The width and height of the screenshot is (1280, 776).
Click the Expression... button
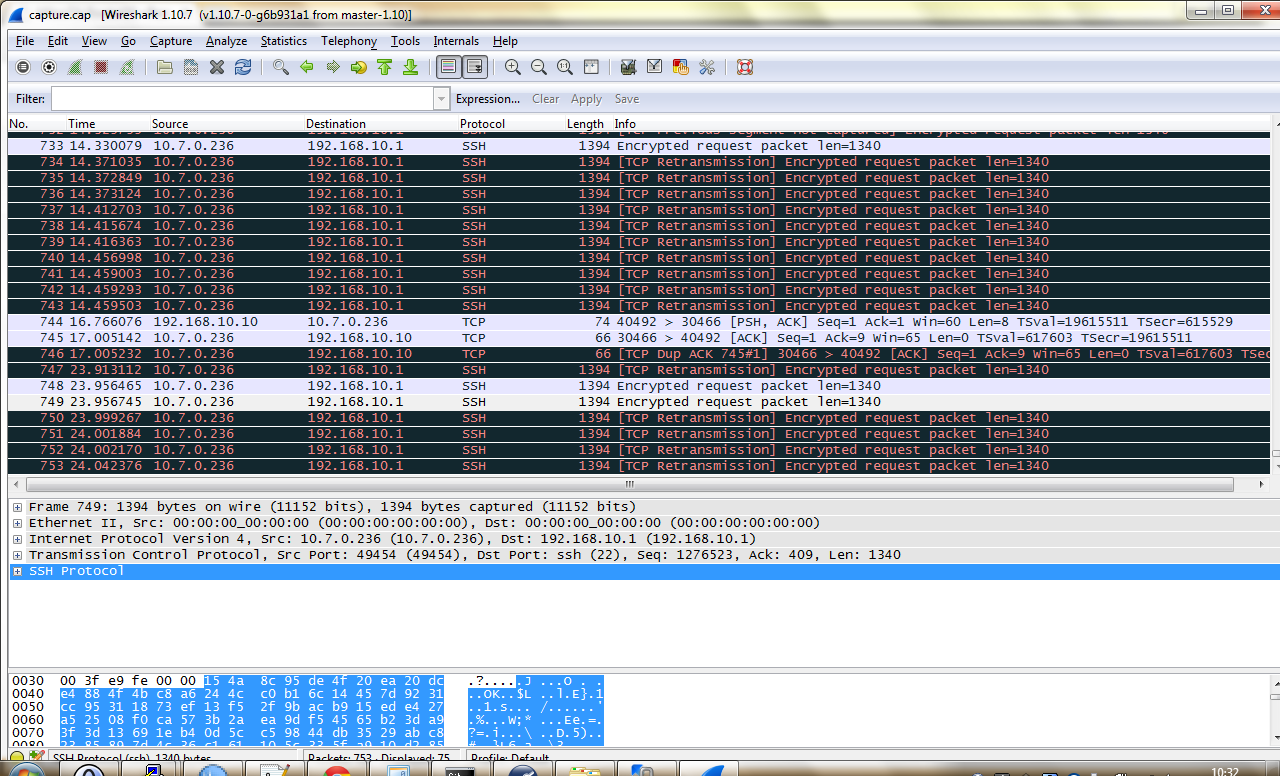487,99
